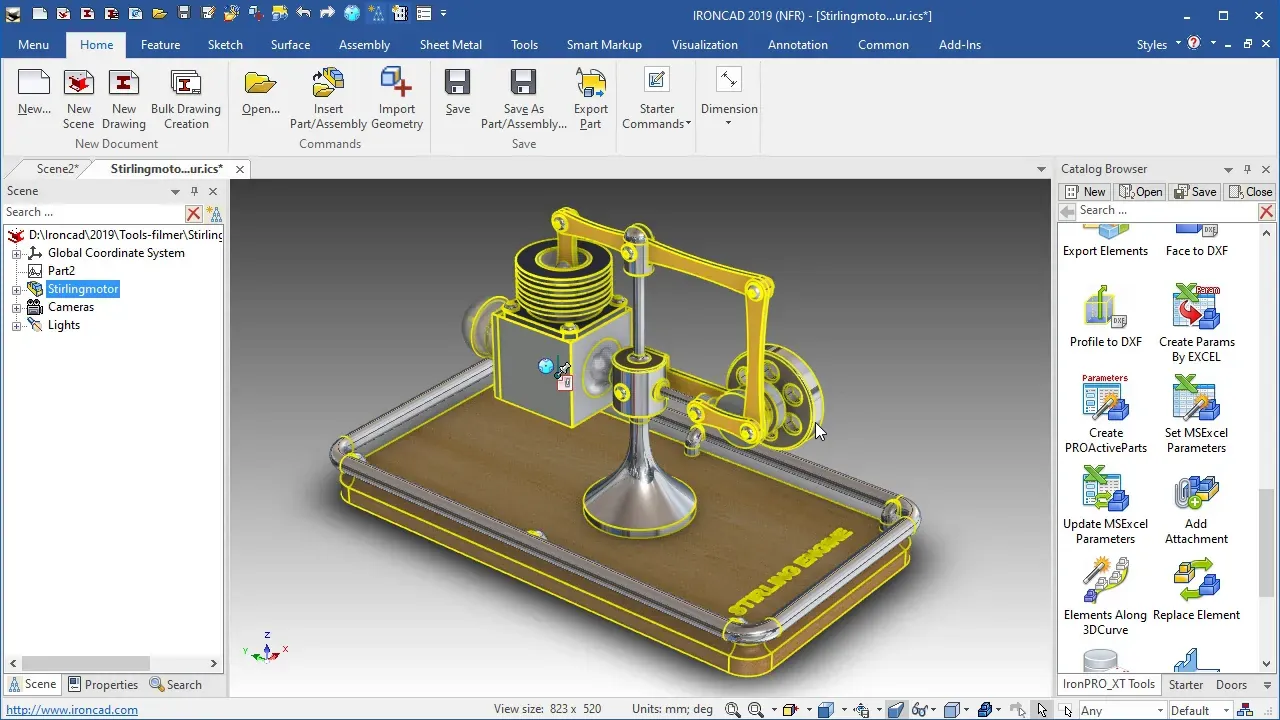Open Bulk Drawing Creation

click(186, 84)
